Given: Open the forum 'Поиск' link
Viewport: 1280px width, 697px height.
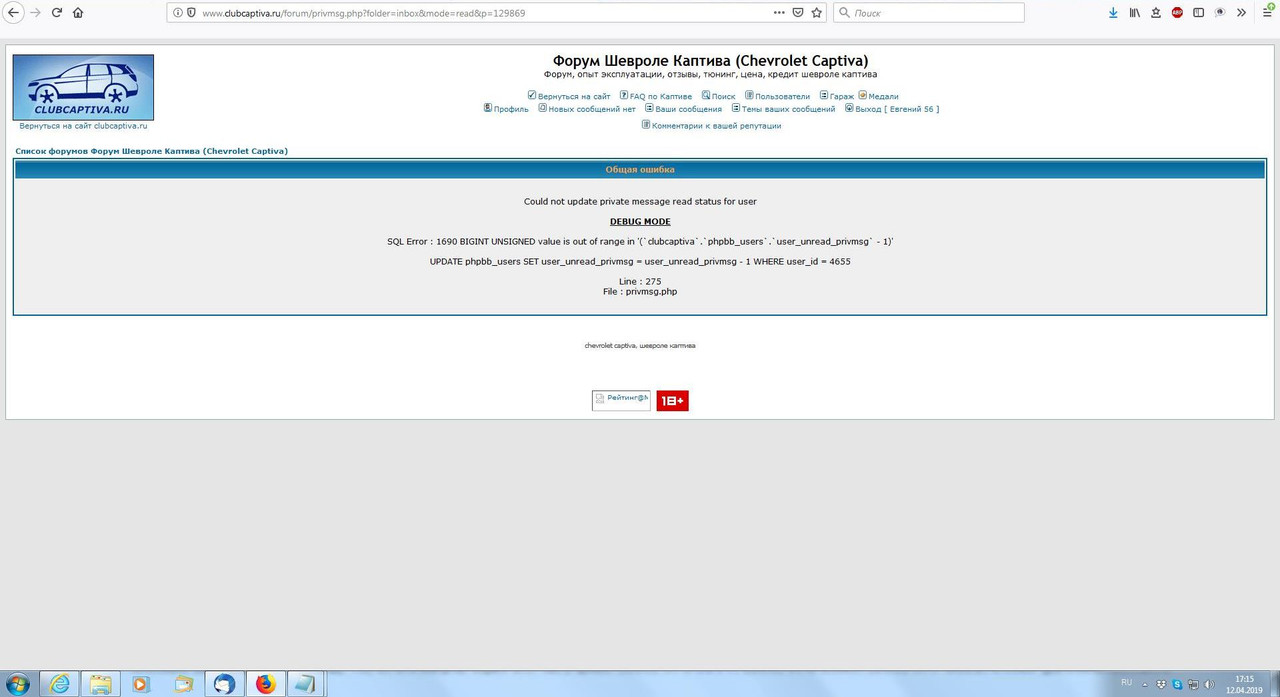Looking at the screenshot, I should pos(723,96).
